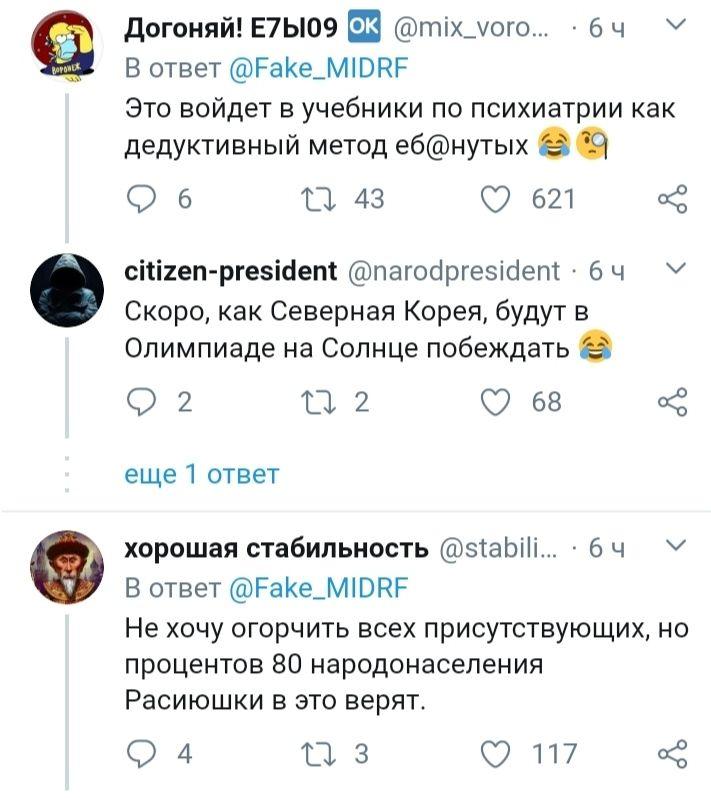Open citizen-president's hooded avatar
711x798 pixels.
click(65, 289)
